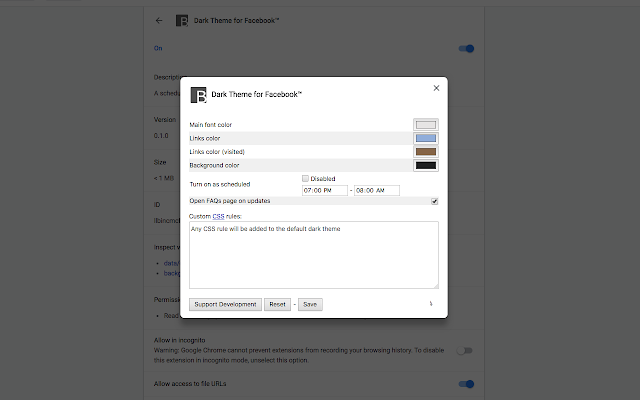Open the visited Links color swatch

426,152
